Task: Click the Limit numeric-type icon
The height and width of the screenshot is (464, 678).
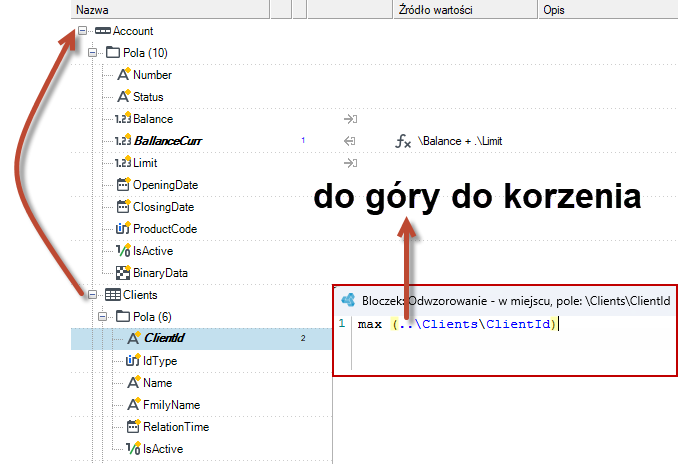Action: [x=123, y=163]
